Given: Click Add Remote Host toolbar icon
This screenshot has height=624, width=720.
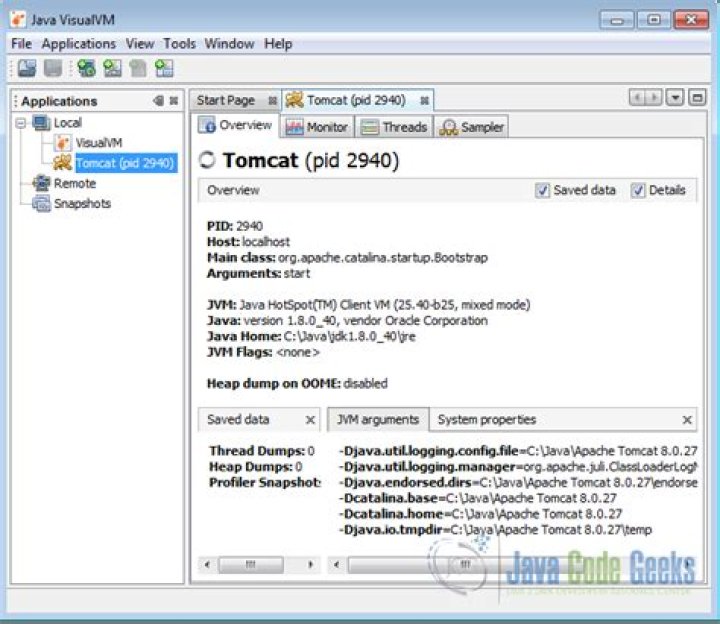Looking at the screenshot, I should click(112, 68).
